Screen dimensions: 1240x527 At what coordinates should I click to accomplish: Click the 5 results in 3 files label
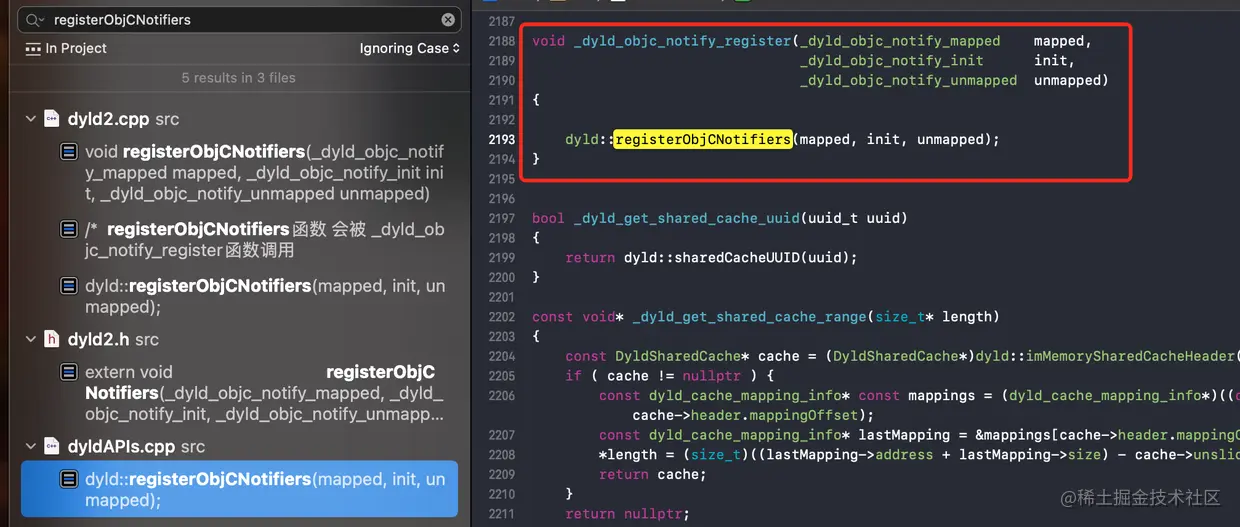point(238,77)
